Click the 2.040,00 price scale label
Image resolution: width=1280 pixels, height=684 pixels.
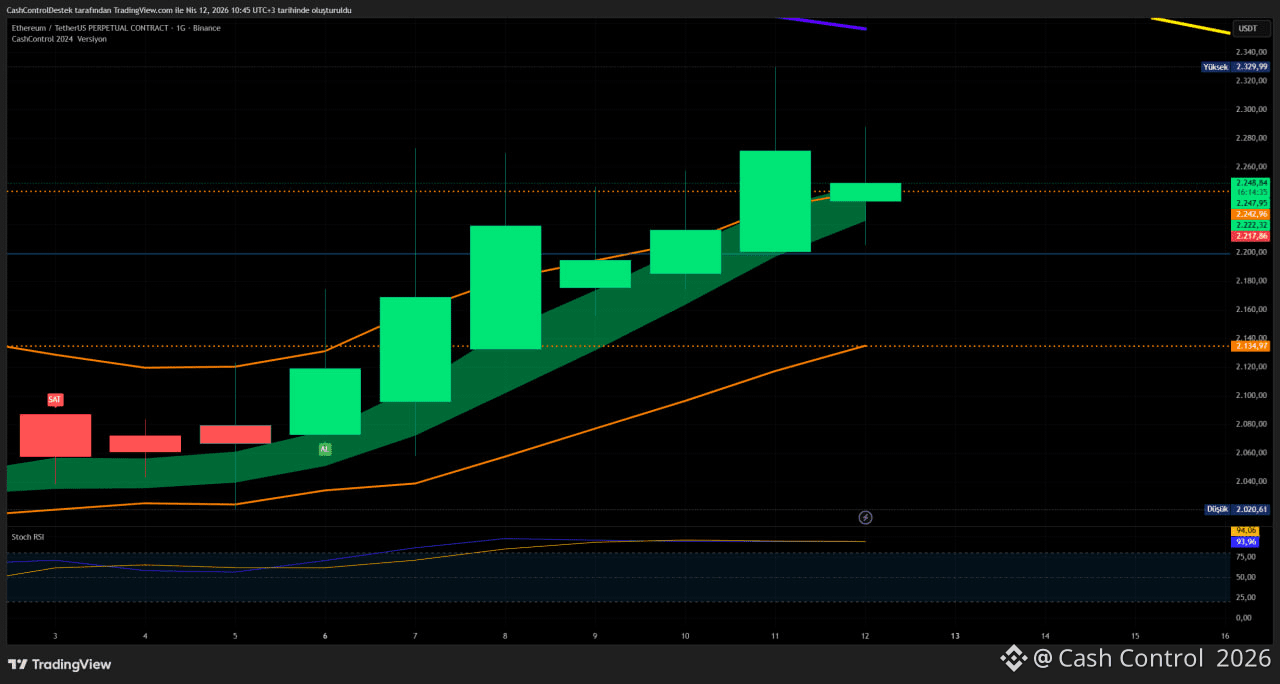[x=1251, y=481]
